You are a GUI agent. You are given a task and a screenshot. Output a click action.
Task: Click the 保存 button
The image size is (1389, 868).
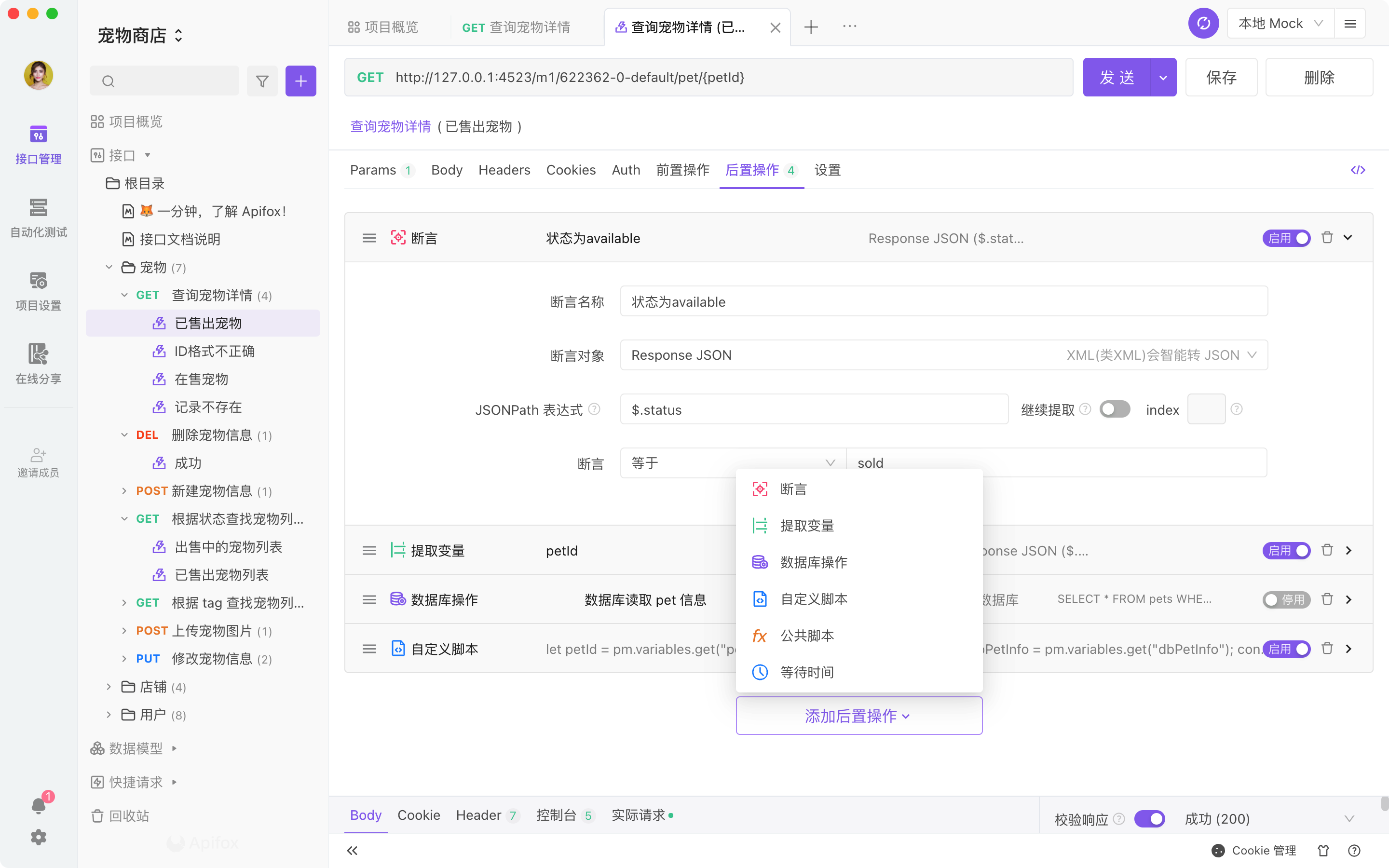1221,77
